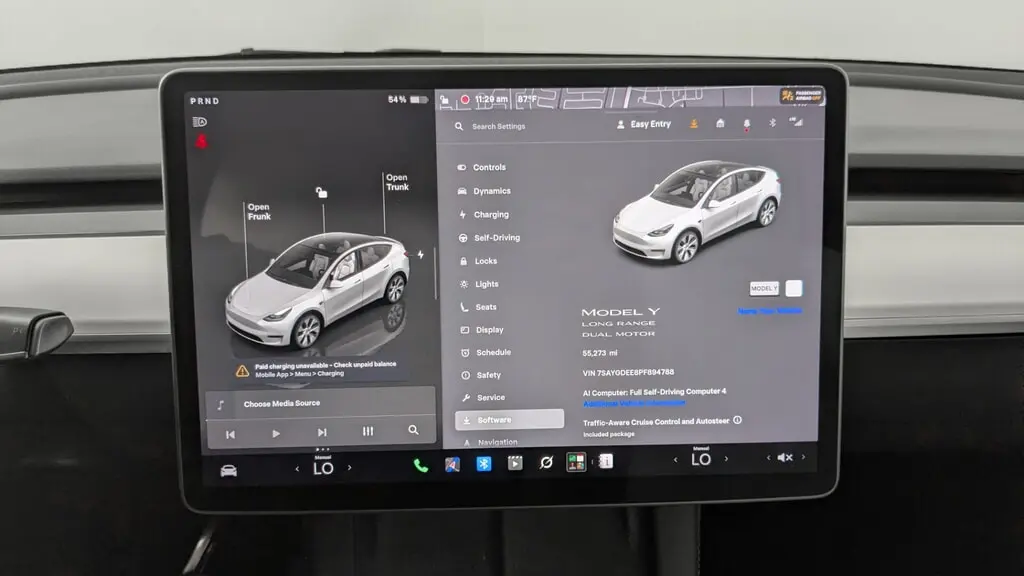Open the Dynamics settings menu
This screenshot has width=1024, height=576.
click(485, 191)
